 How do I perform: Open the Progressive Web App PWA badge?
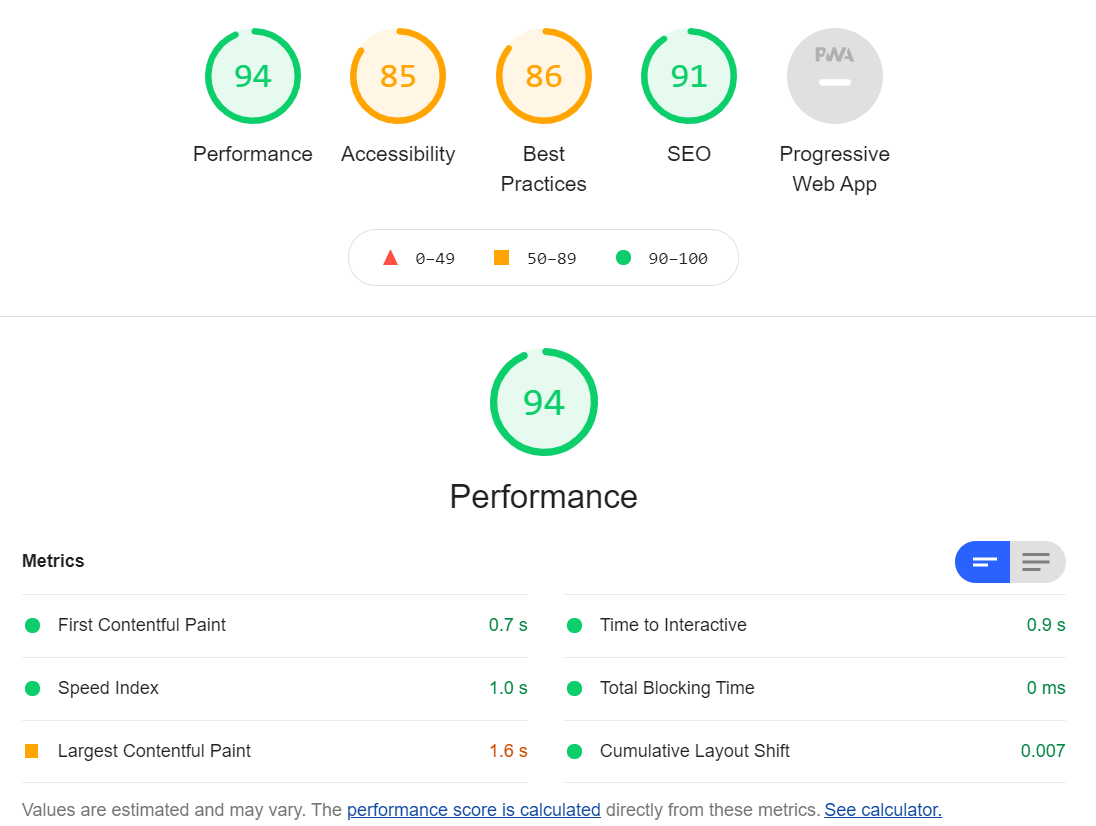click(x=835, y=76)
